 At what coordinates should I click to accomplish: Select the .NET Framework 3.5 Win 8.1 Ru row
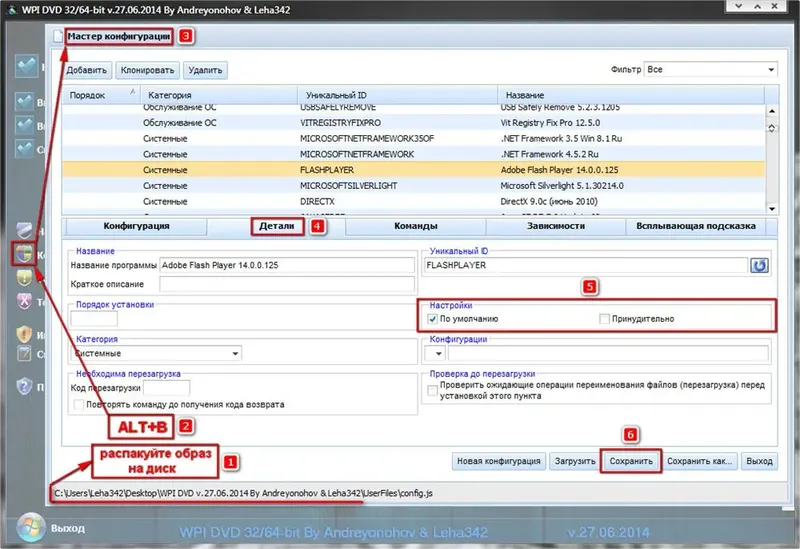[413, 139]
